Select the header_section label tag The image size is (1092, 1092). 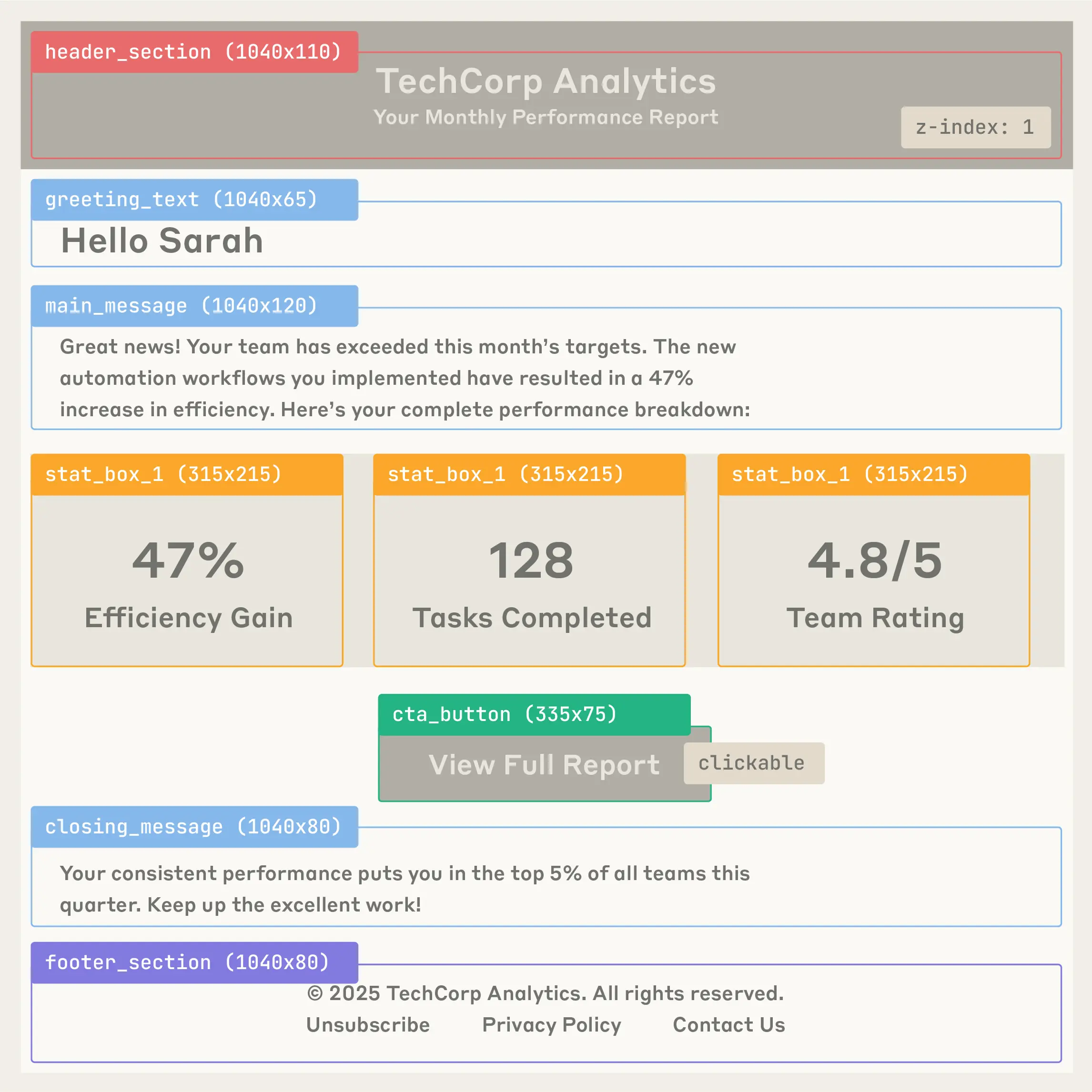(x=194, y=52)
